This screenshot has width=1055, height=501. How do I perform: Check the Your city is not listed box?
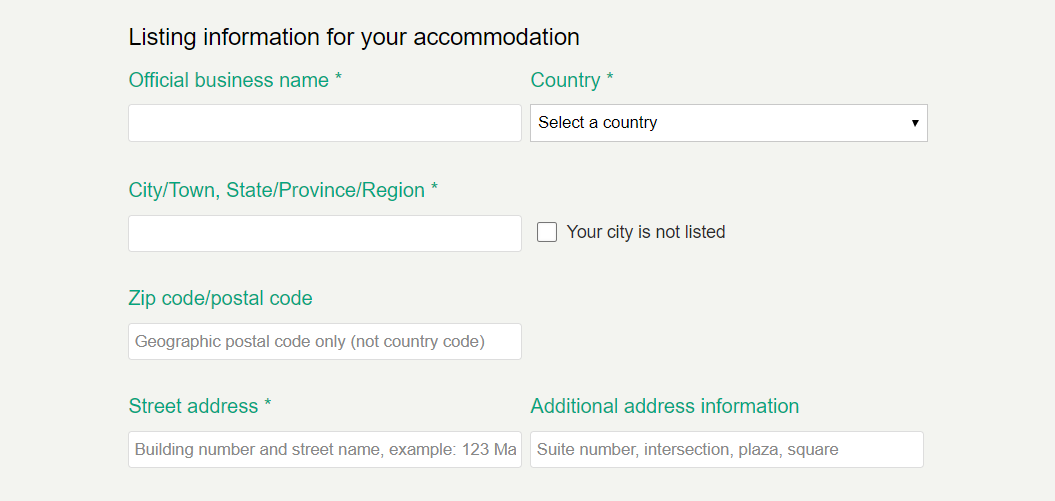coord(547,232)
